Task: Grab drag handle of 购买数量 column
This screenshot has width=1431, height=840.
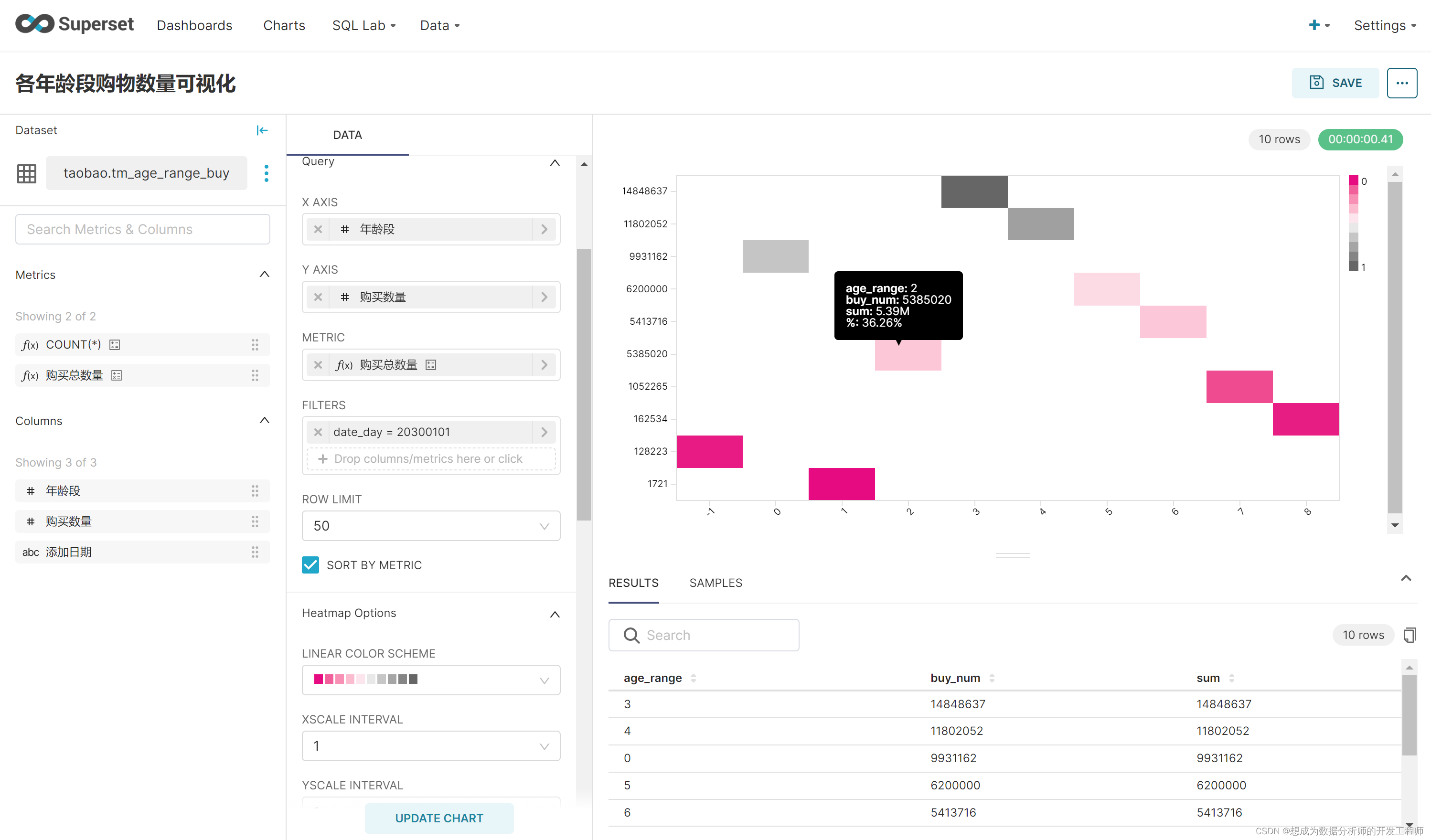Action: click(255, 521)
